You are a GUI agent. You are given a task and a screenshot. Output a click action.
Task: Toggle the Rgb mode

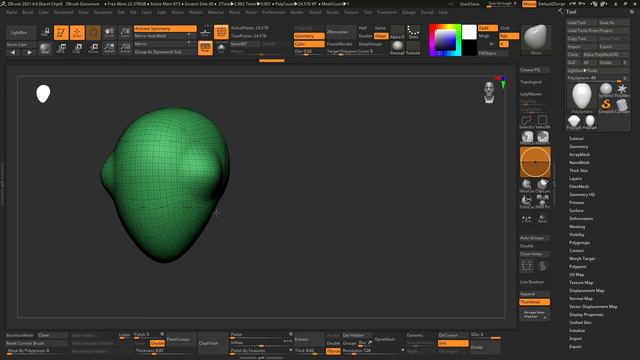(509, 36)
